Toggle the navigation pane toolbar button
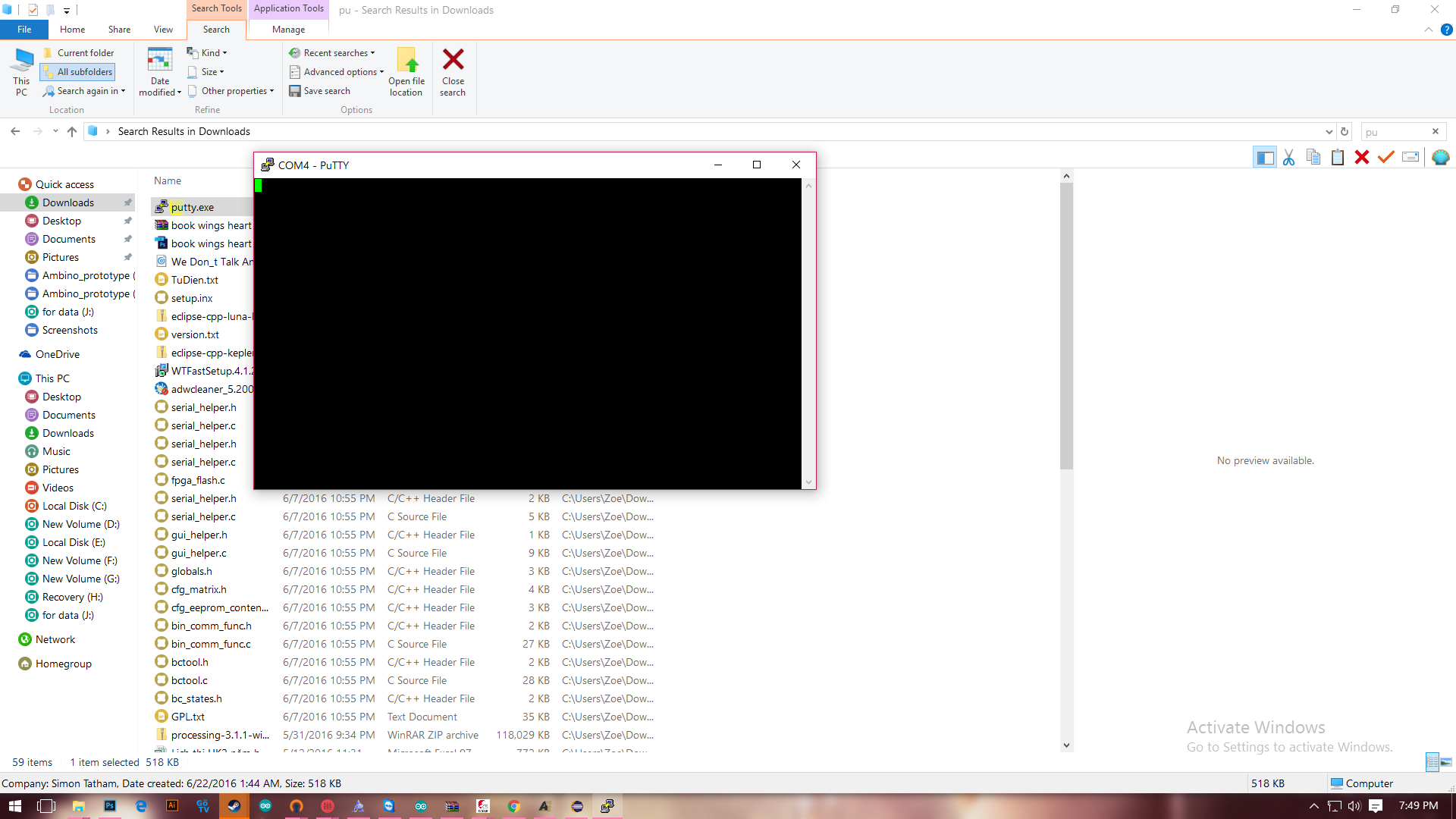This screenshot has width=1456, height=819. [1265, 157]
